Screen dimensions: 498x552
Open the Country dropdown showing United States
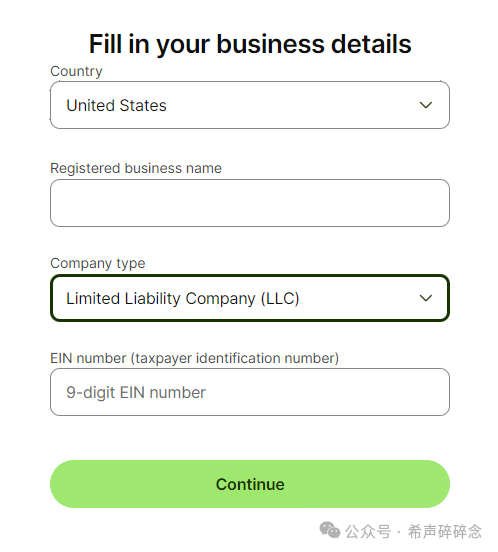[250, 105]
